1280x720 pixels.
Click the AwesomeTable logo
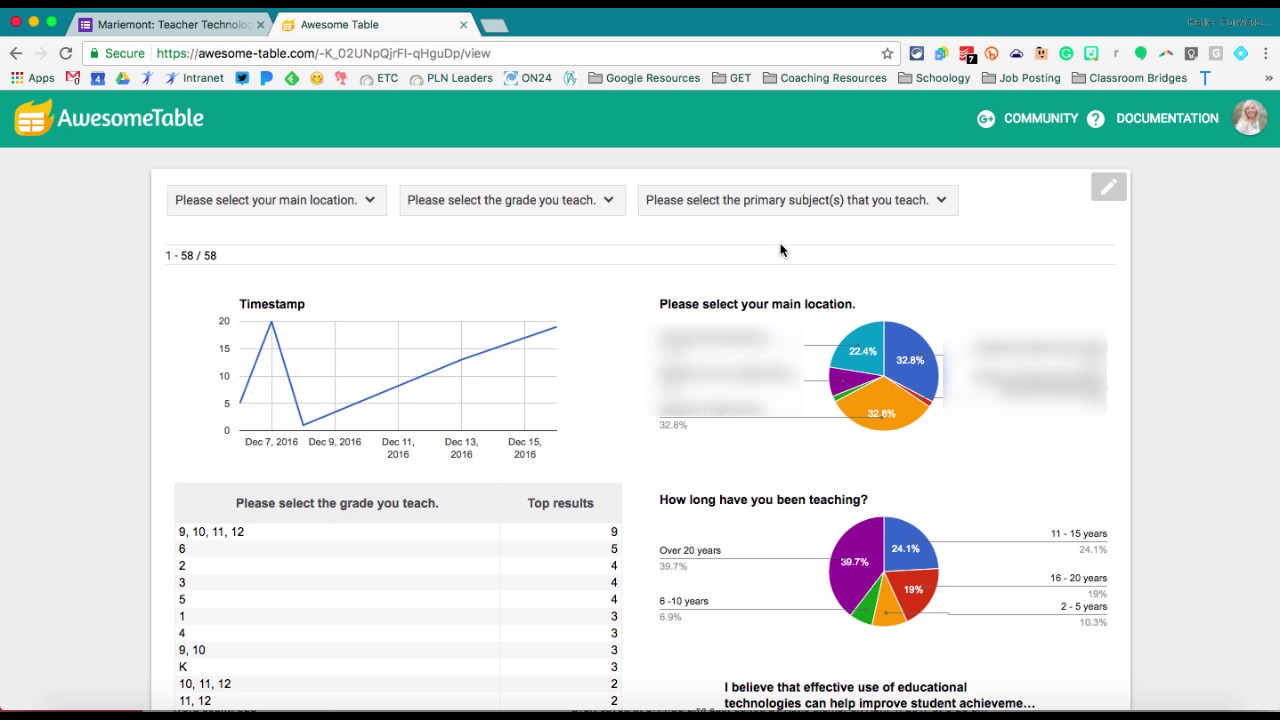(x=109, y=118)
